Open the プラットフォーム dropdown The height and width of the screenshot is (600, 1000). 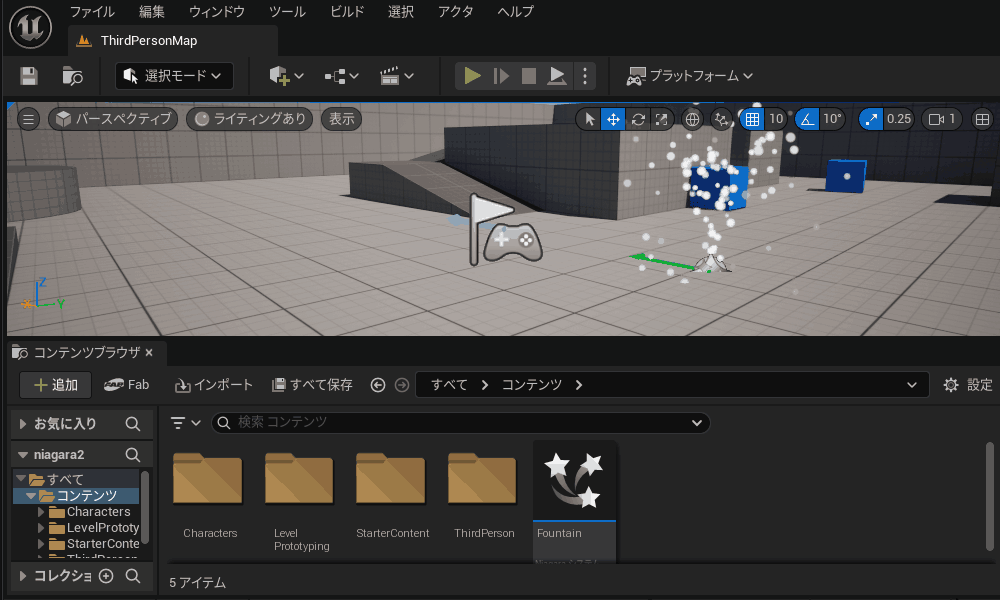(690, 76)
